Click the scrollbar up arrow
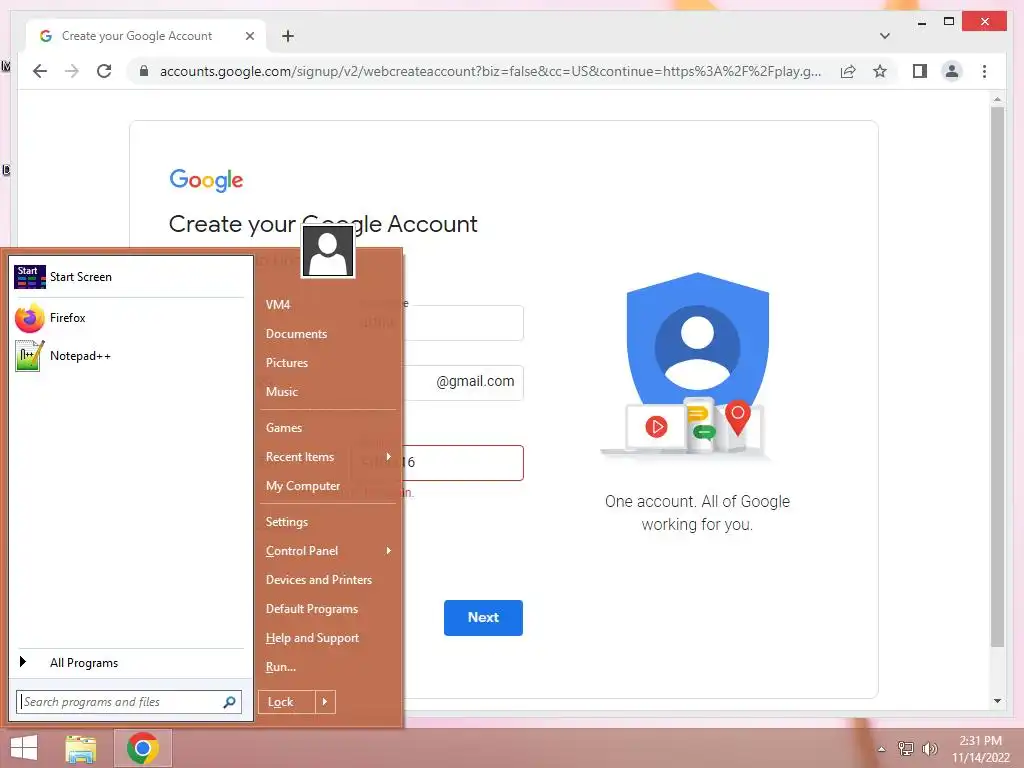The width and height of the screenshot is (1024, 768). click(997, 99)
